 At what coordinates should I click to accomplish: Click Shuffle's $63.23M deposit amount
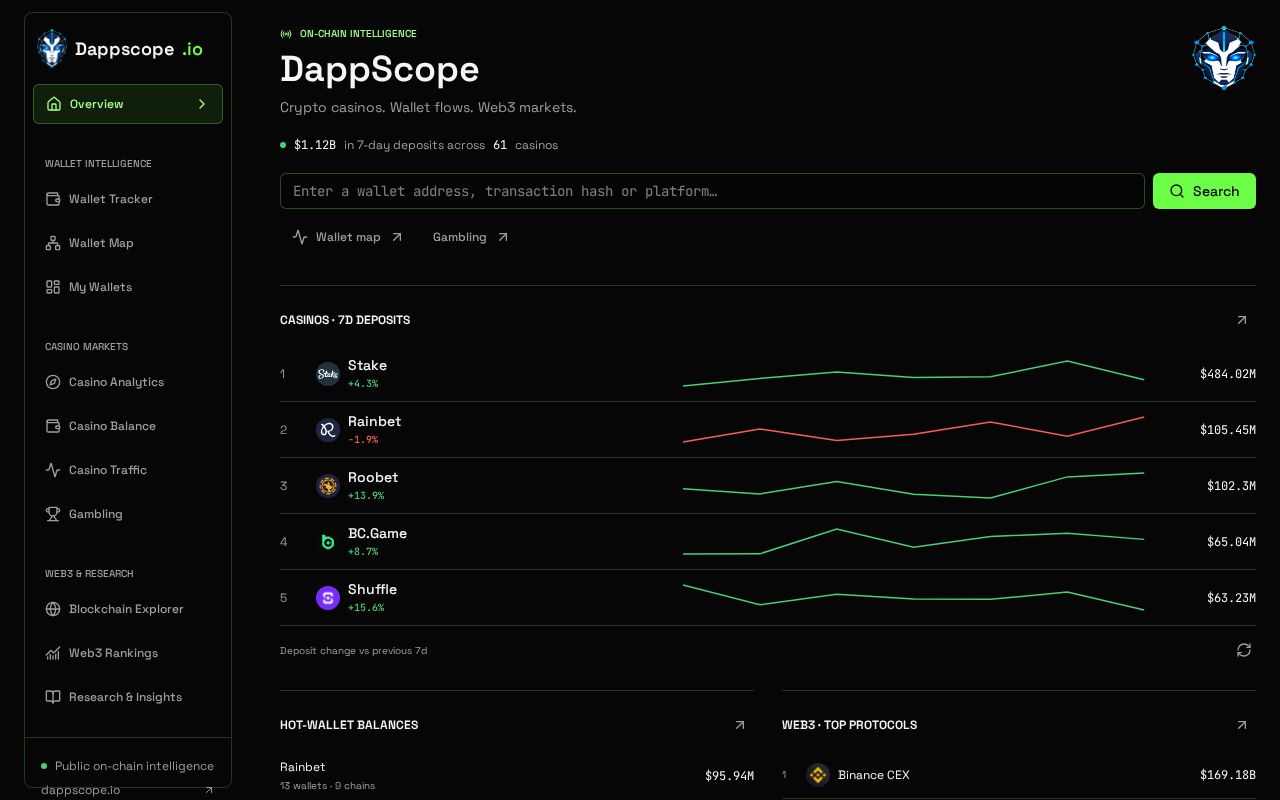coord(1231,598)
